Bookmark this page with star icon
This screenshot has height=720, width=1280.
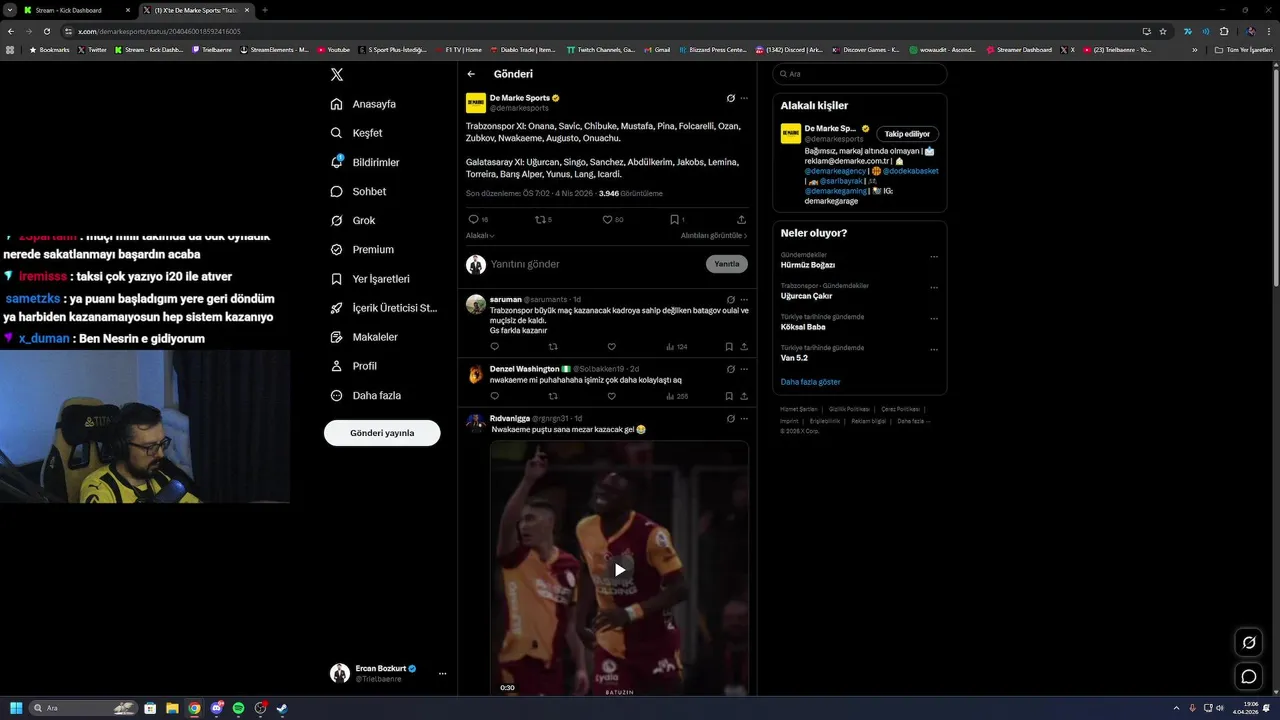click(1163, 31)
